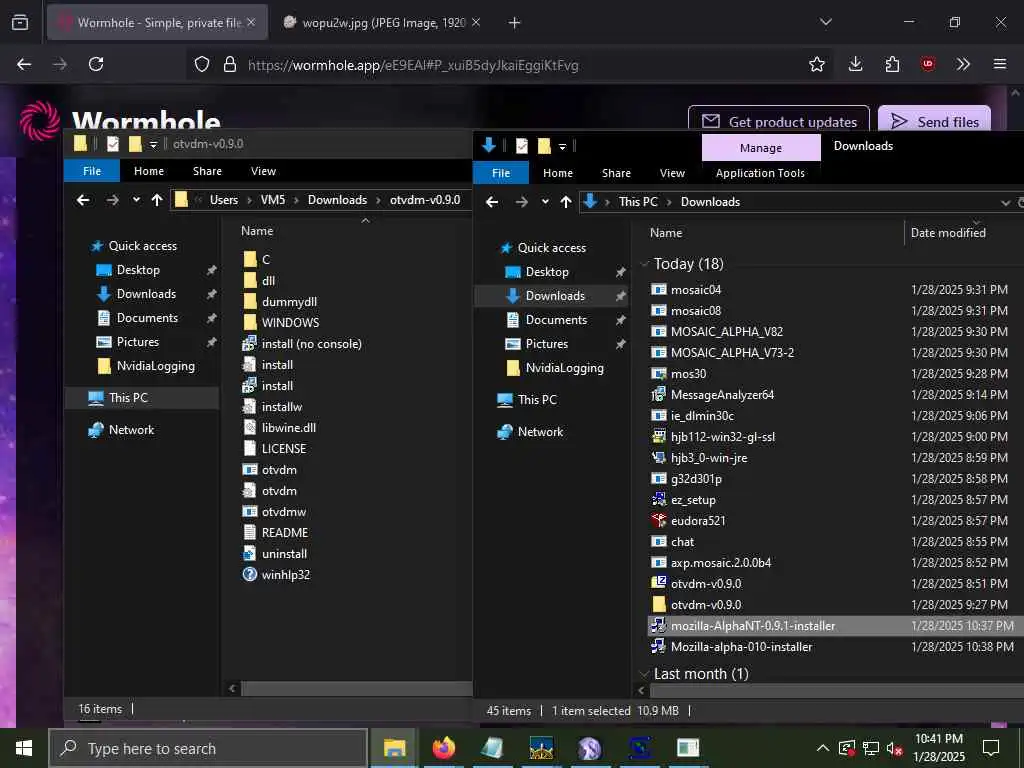
Task: Click Users in otvdm window breadcrumb
Action: [x=224, y=200]
